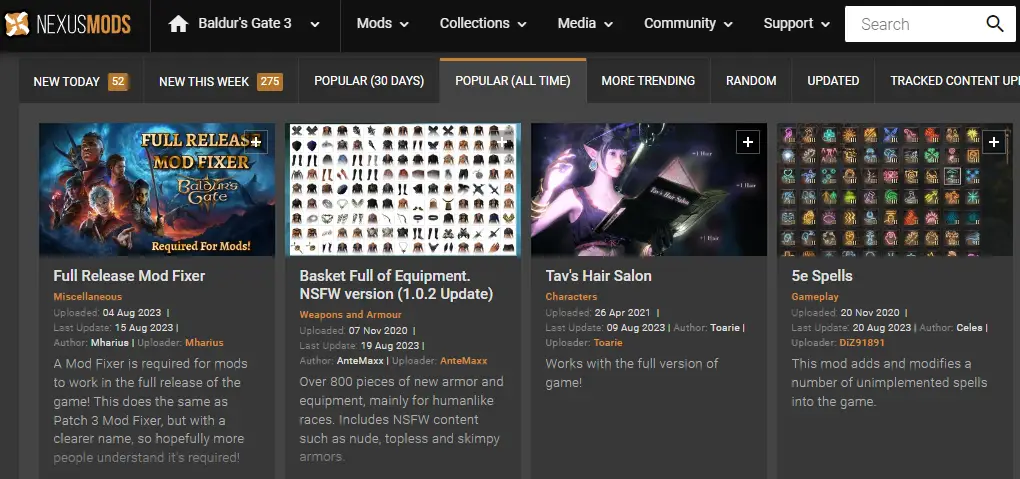Viewport: 1020px width, 479px height.
Task: Open the Mods dropdown menu
Action: 382,24
